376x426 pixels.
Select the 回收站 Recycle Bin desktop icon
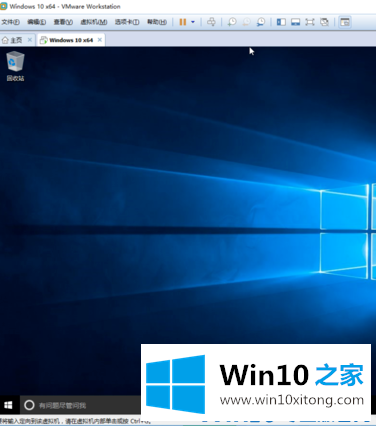pos(15,66)
